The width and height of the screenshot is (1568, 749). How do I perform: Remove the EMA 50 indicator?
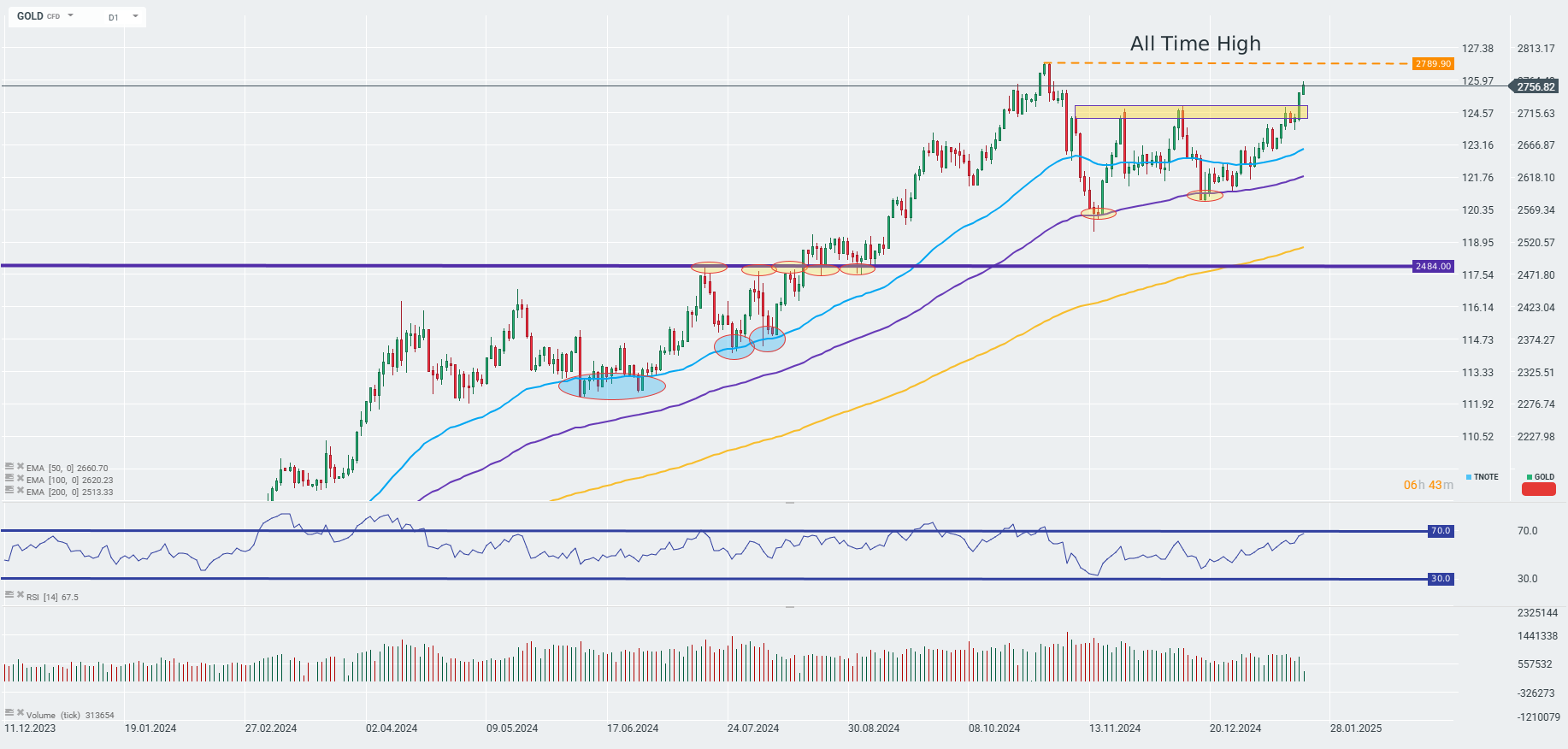click(20, 467)
